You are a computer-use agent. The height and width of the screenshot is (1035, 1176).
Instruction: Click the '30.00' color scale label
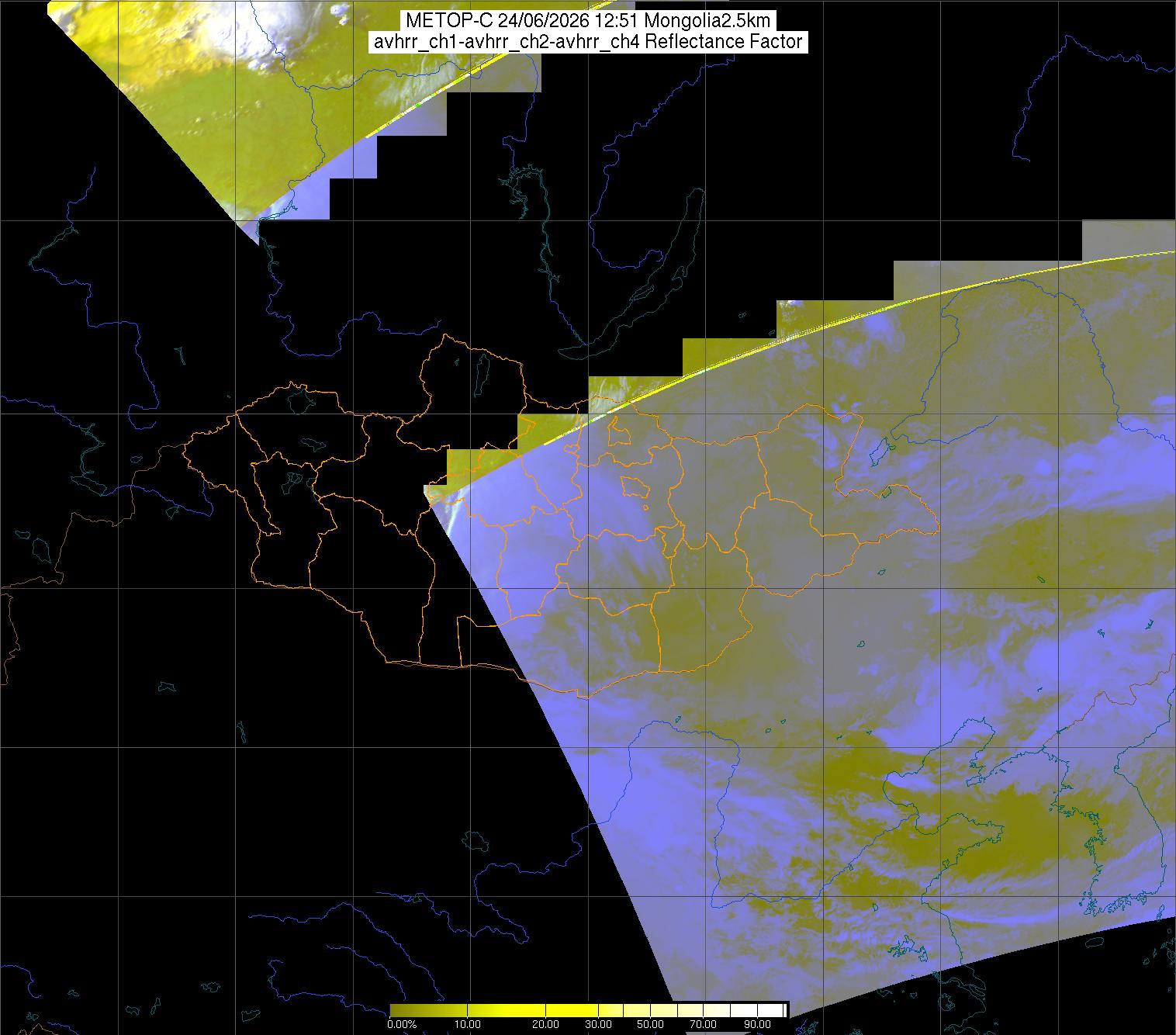click(x=598, y=1024)
